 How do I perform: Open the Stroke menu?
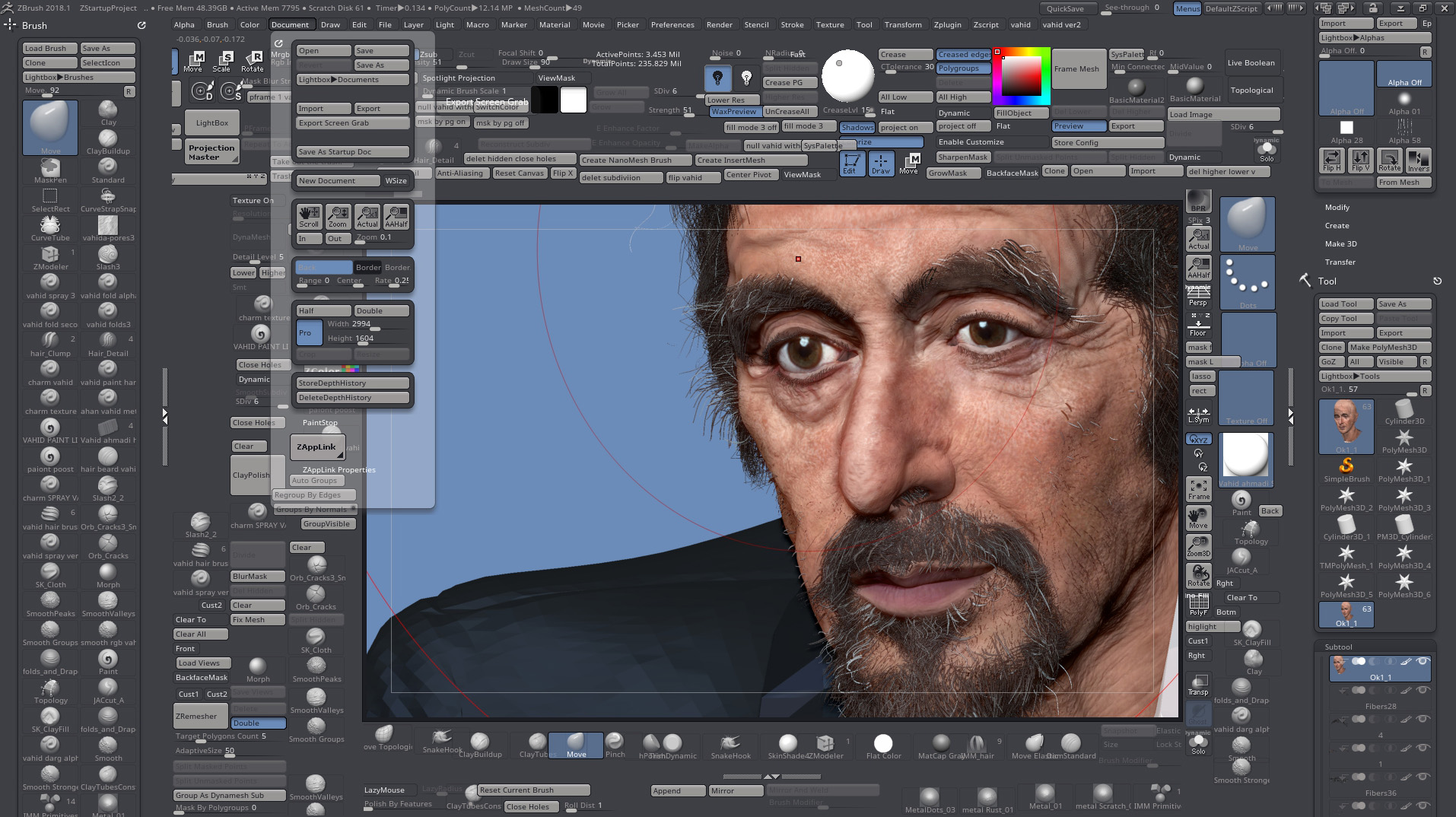pyautogui.click(x=792, y=24)
